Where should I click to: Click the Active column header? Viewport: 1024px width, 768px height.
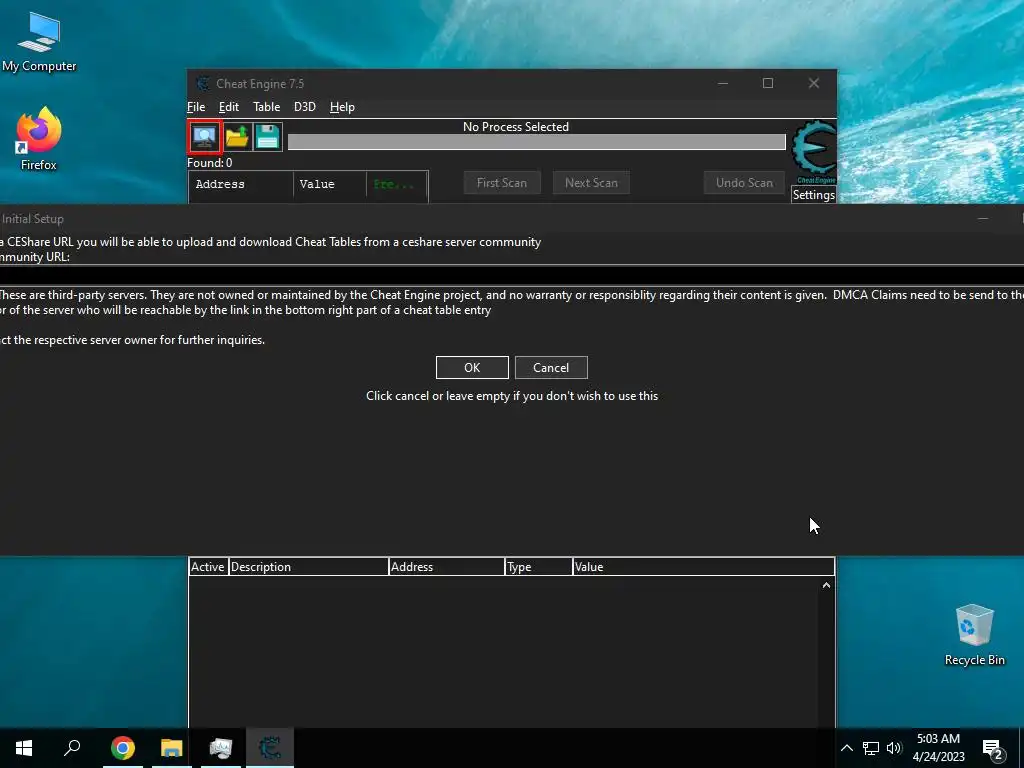(208, 567)
